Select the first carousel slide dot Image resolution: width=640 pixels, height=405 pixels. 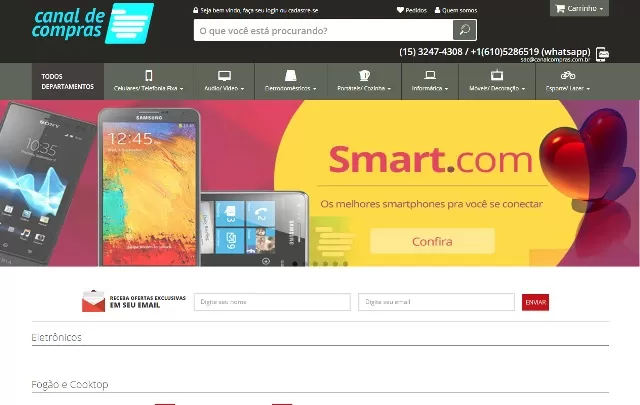pyautogui.click(x=295, y=264)
